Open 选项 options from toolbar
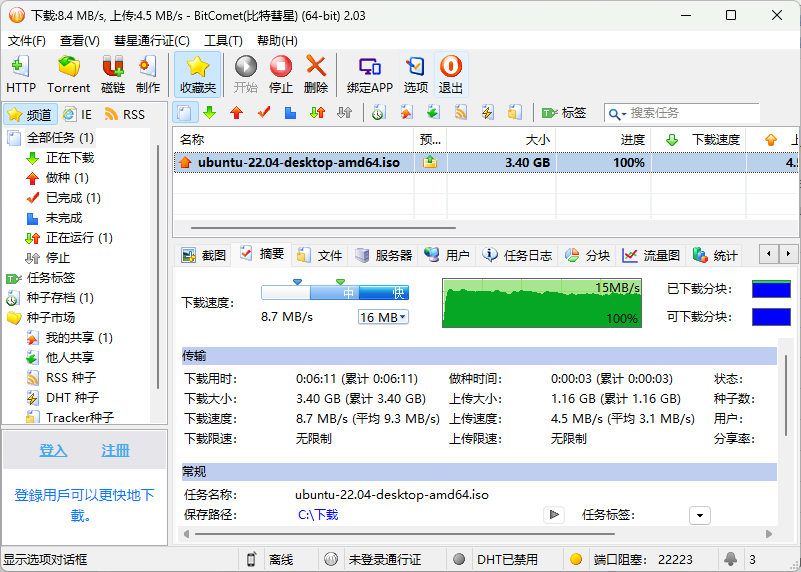801x572 pixels. coord(415,75)
